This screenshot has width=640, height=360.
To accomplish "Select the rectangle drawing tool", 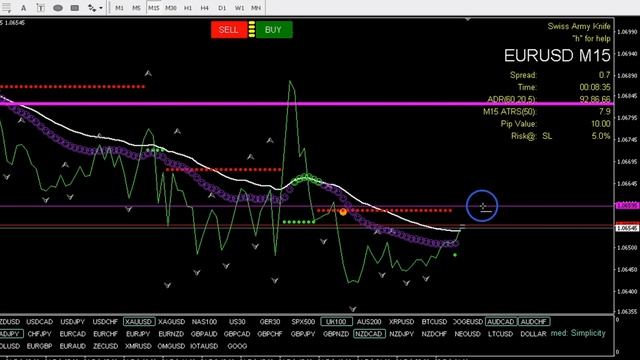I will pyautogui.click(x=75, y=8).
